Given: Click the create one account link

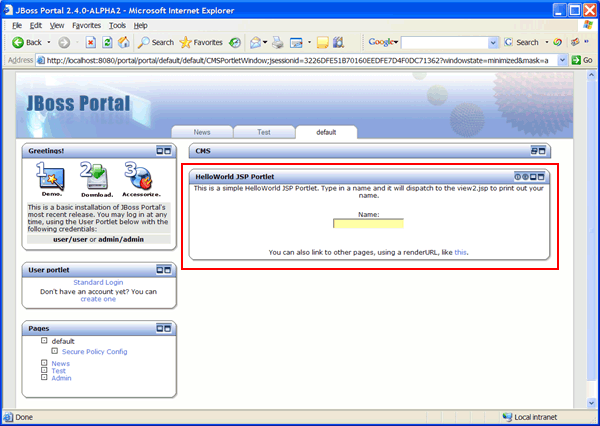Looking at the screenshot, I should coord(98,299).
